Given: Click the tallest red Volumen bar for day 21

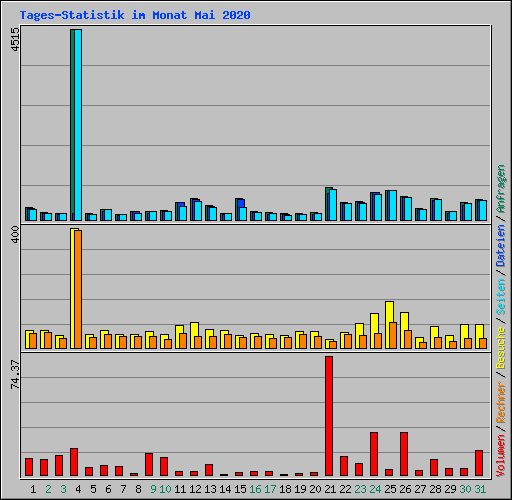Looking at the screenshot, I should [x=329, y=416].
